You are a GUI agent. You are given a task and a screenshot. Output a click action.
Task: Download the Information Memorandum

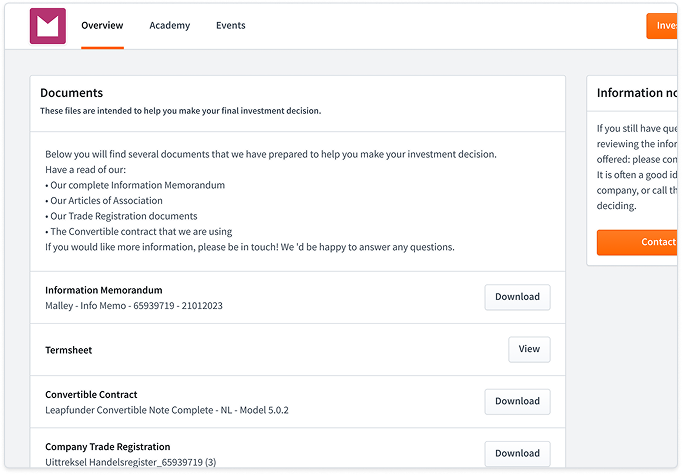pos(517,297)
